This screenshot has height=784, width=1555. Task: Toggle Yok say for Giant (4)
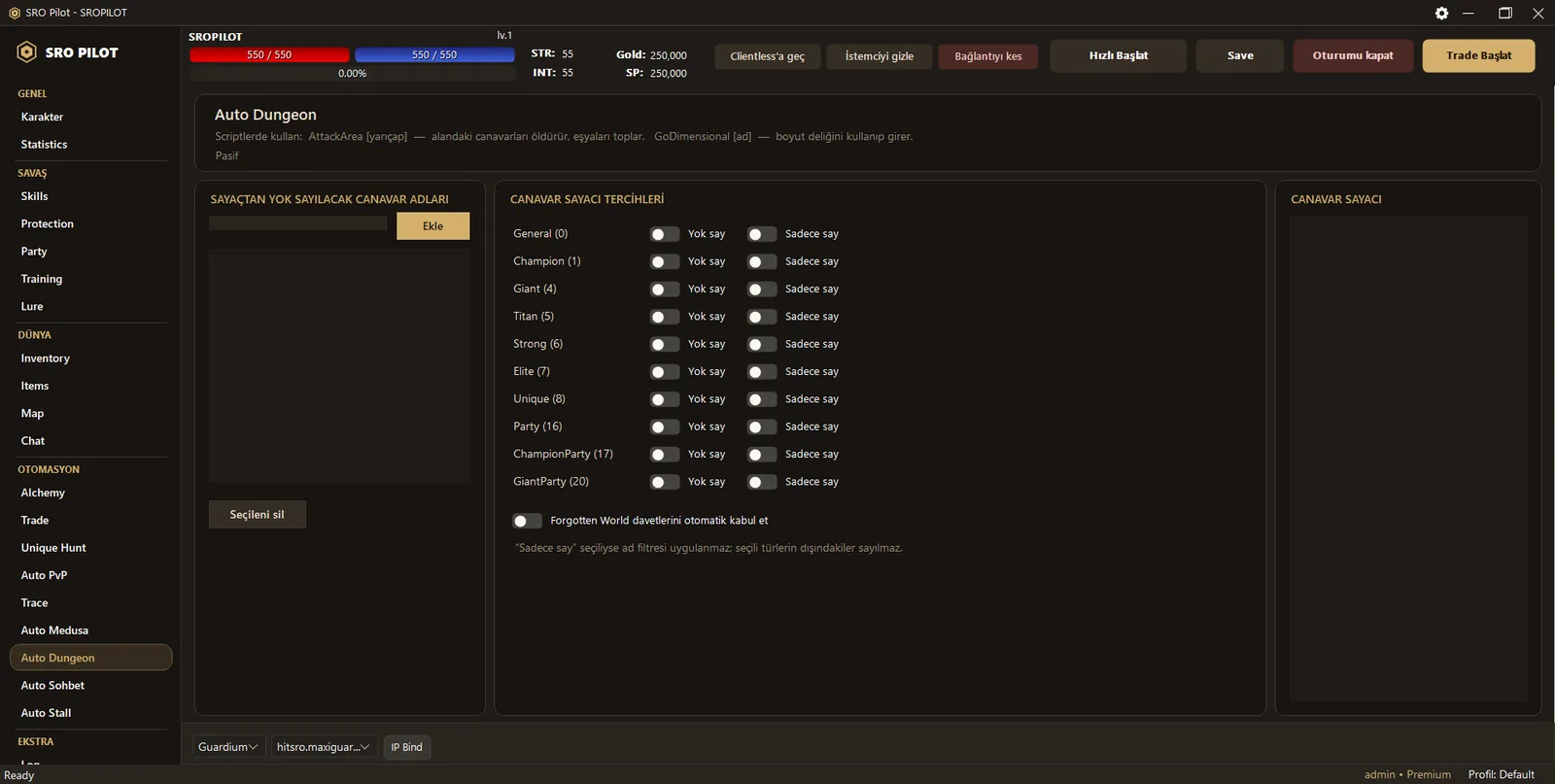pyautogui.click(x=665, y=290)
